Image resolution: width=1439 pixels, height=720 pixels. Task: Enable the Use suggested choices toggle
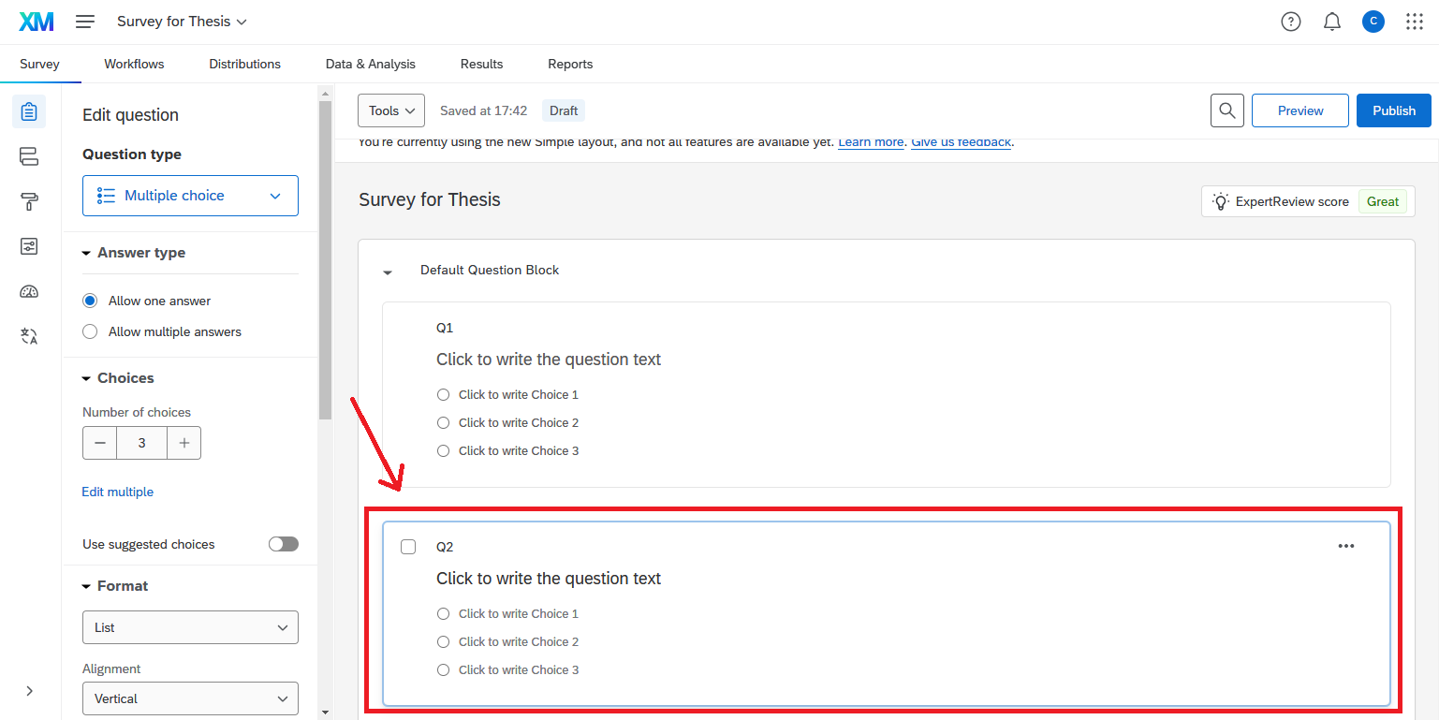[283, 544]
